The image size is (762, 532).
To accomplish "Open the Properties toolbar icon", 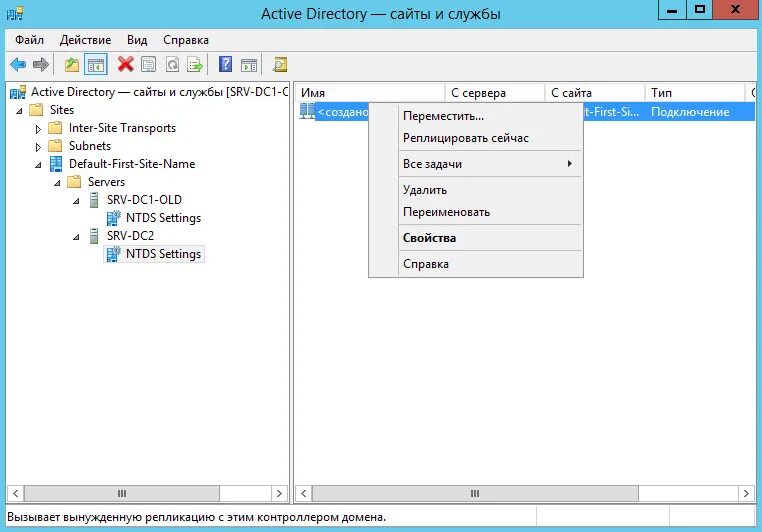I will 149,64.
